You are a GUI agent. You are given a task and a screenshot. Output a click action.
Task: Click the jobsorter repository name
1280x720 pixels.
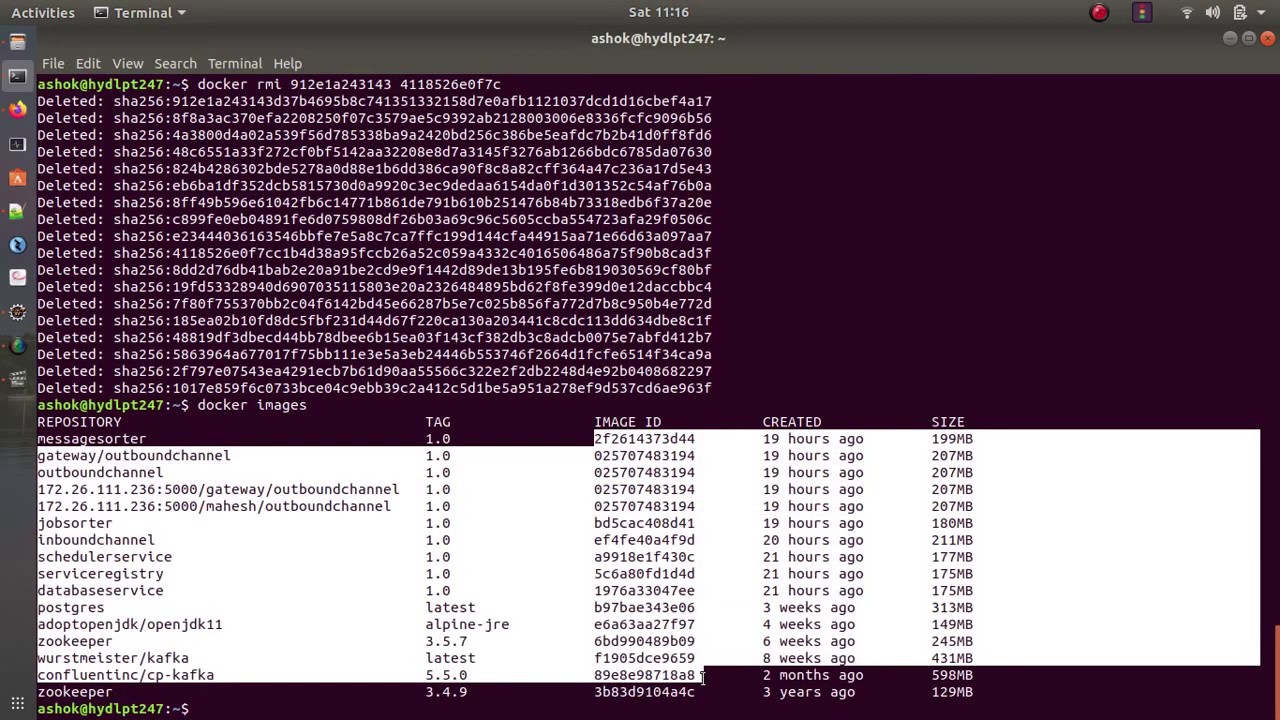[x=75, y=523]
